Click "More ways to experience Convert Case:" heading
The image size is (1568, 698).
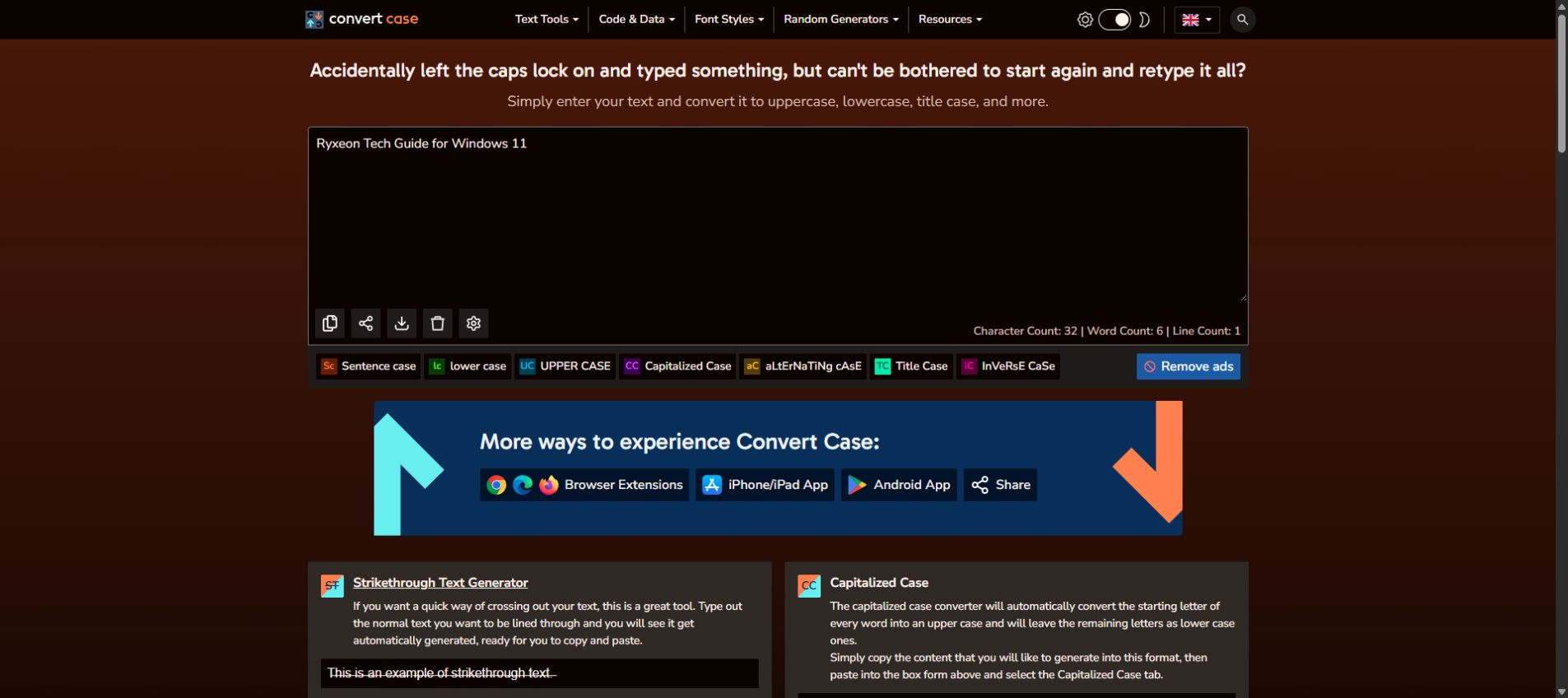[x=680, y=442]
